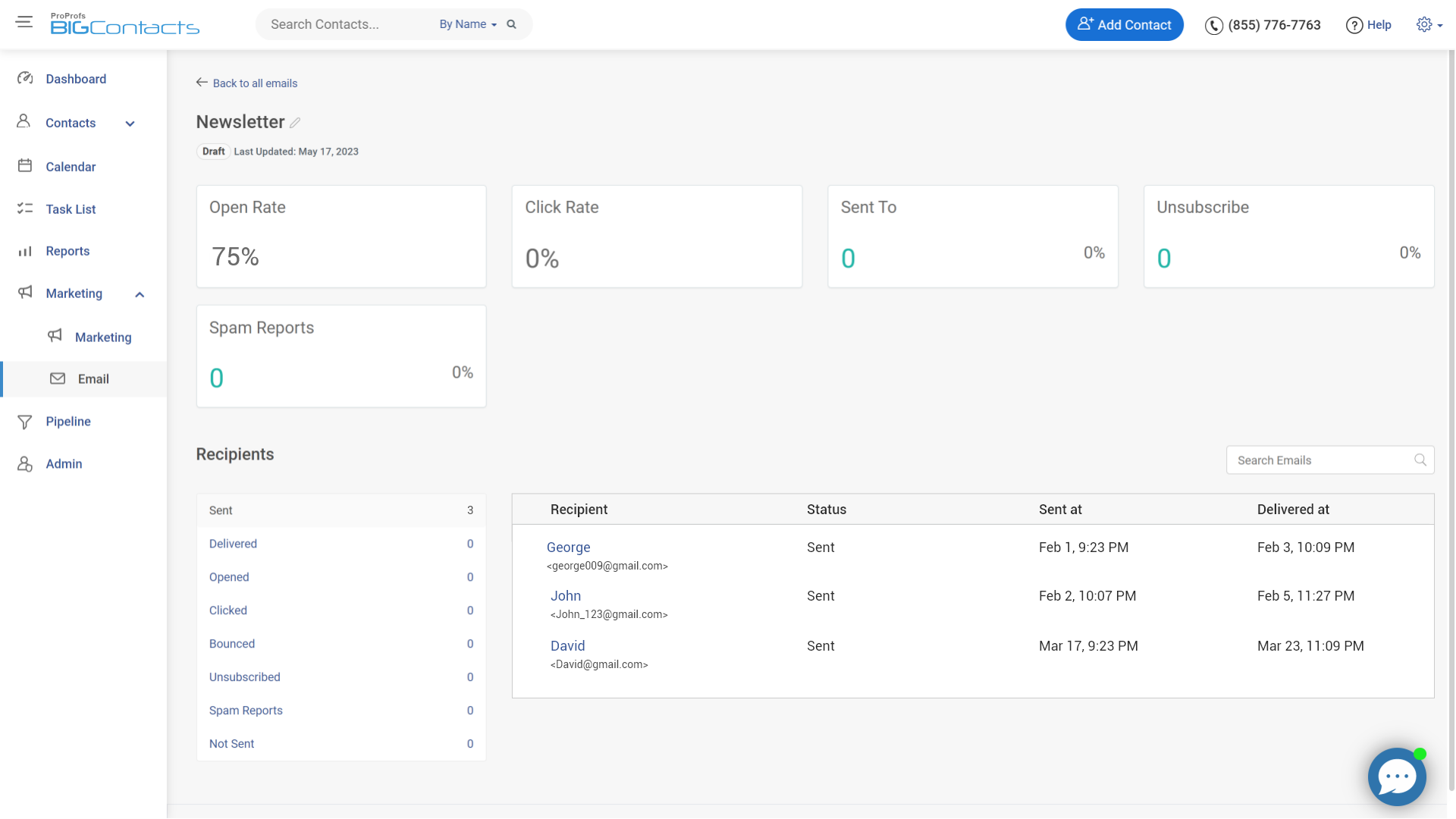Open the Reports icon in sidebar
This screenshot has height=819, width=1456.
[x=24, y=250]
